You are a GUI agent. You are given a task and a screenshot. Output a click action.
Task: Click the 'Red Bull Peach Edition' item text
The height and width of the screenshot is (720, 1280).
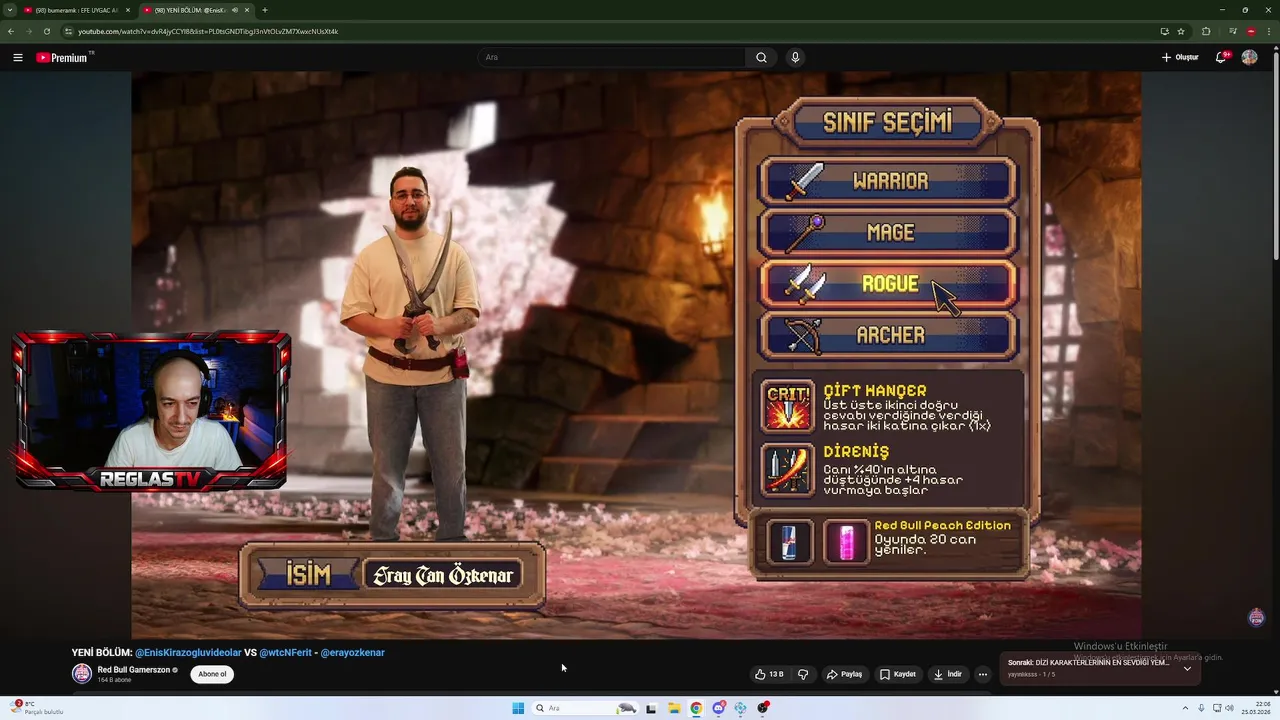[x=942, y=525]
